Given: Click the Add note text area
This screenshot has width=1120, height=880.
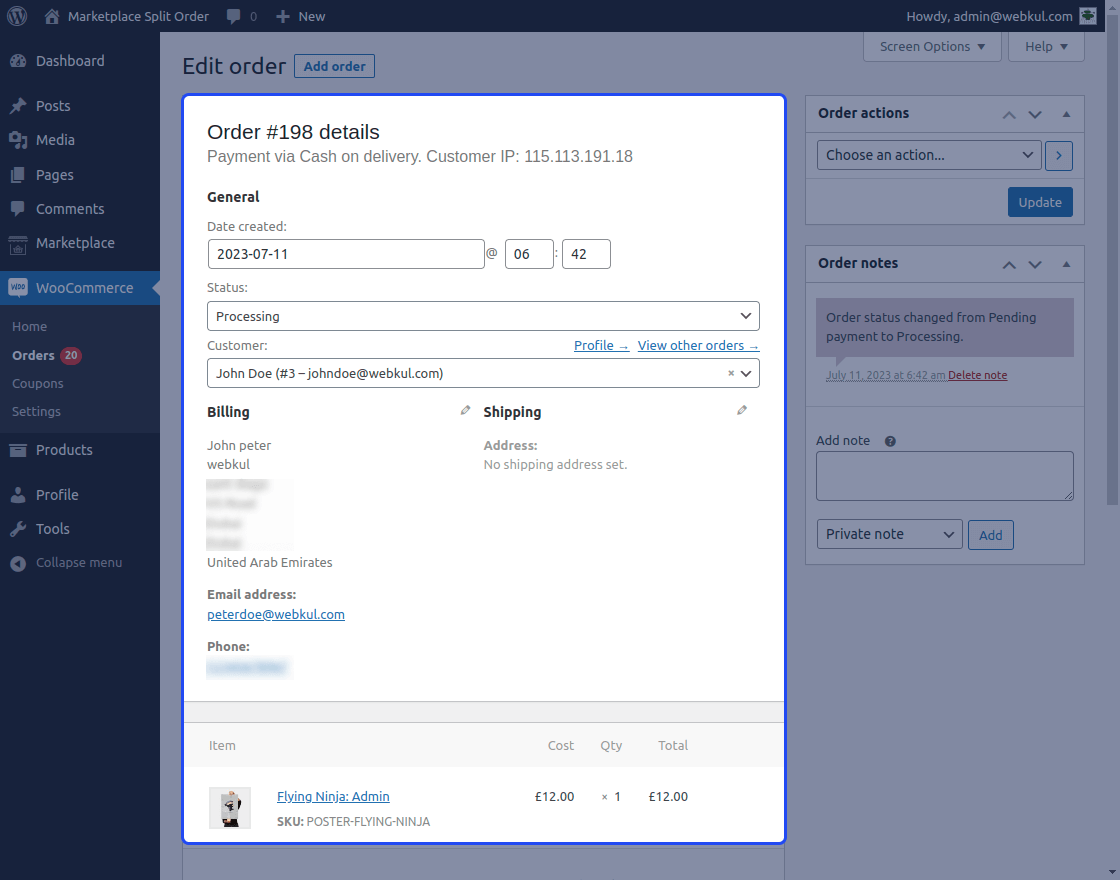Looking at the screenshot, I should (x=944, y=476).
